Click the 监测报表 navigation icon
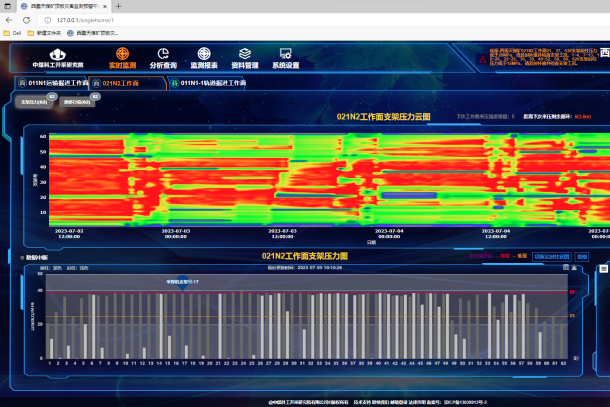Screen dimensions: 610x407 coord(204,54)
